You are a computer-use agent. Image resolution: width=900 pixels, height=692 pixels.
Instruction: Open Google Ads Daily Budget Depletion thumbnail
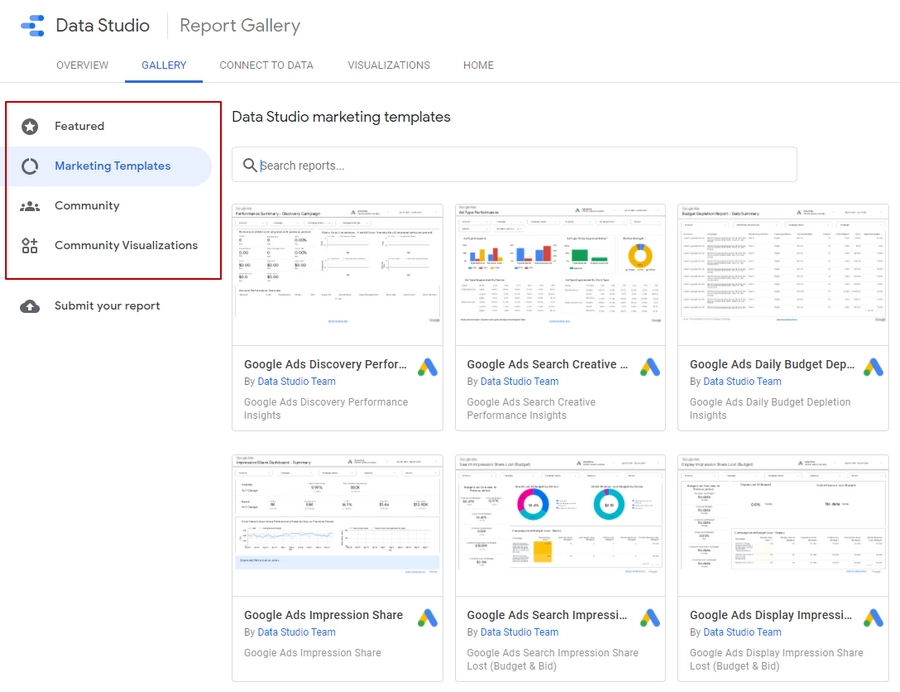click(x=783, y=275)
